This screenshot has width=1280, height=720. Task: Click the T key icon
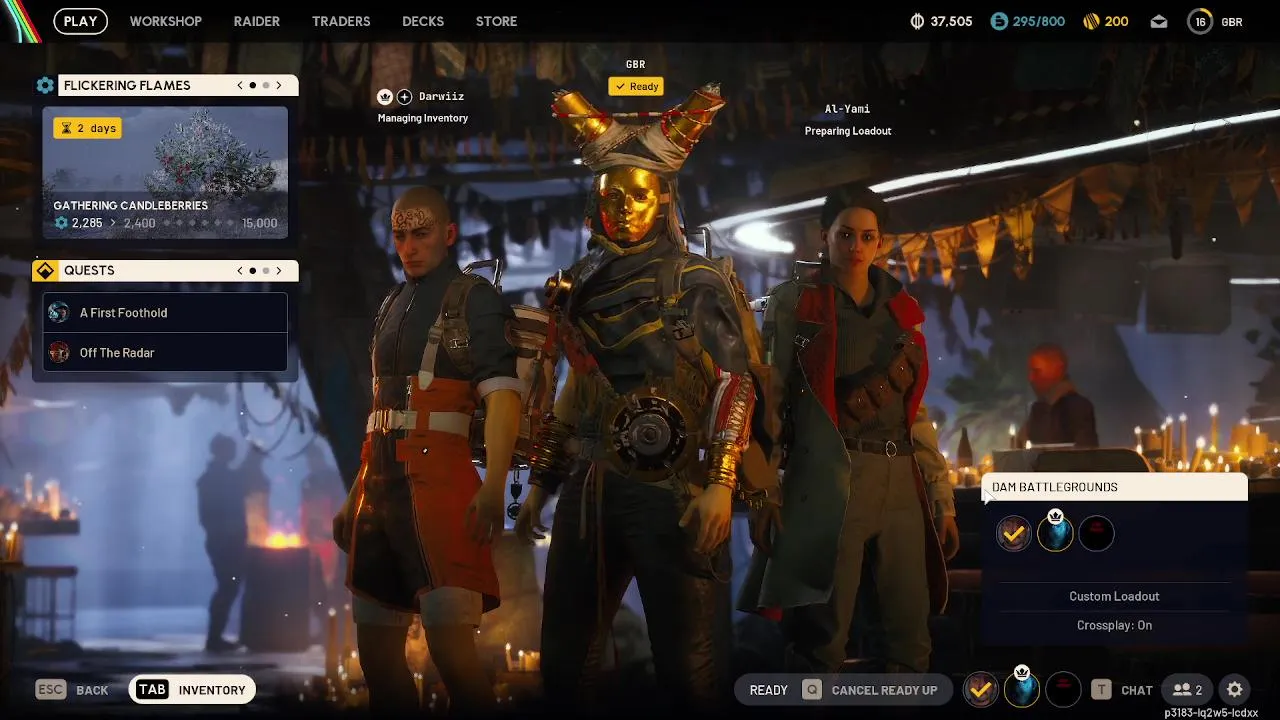click(x=1101, y=690)
